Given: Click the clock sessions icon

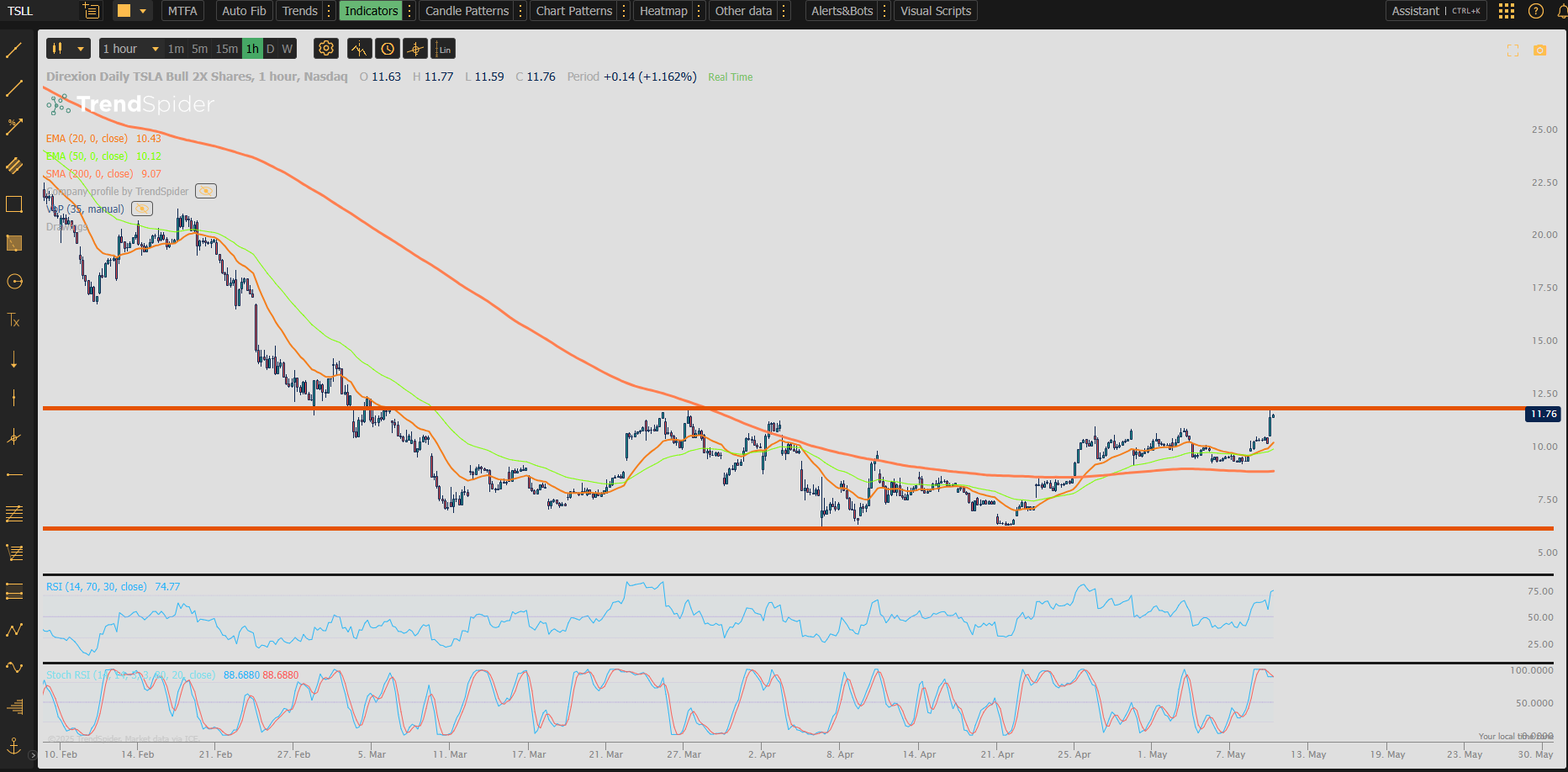Looking at the screenshot, I should pos(388,49).
